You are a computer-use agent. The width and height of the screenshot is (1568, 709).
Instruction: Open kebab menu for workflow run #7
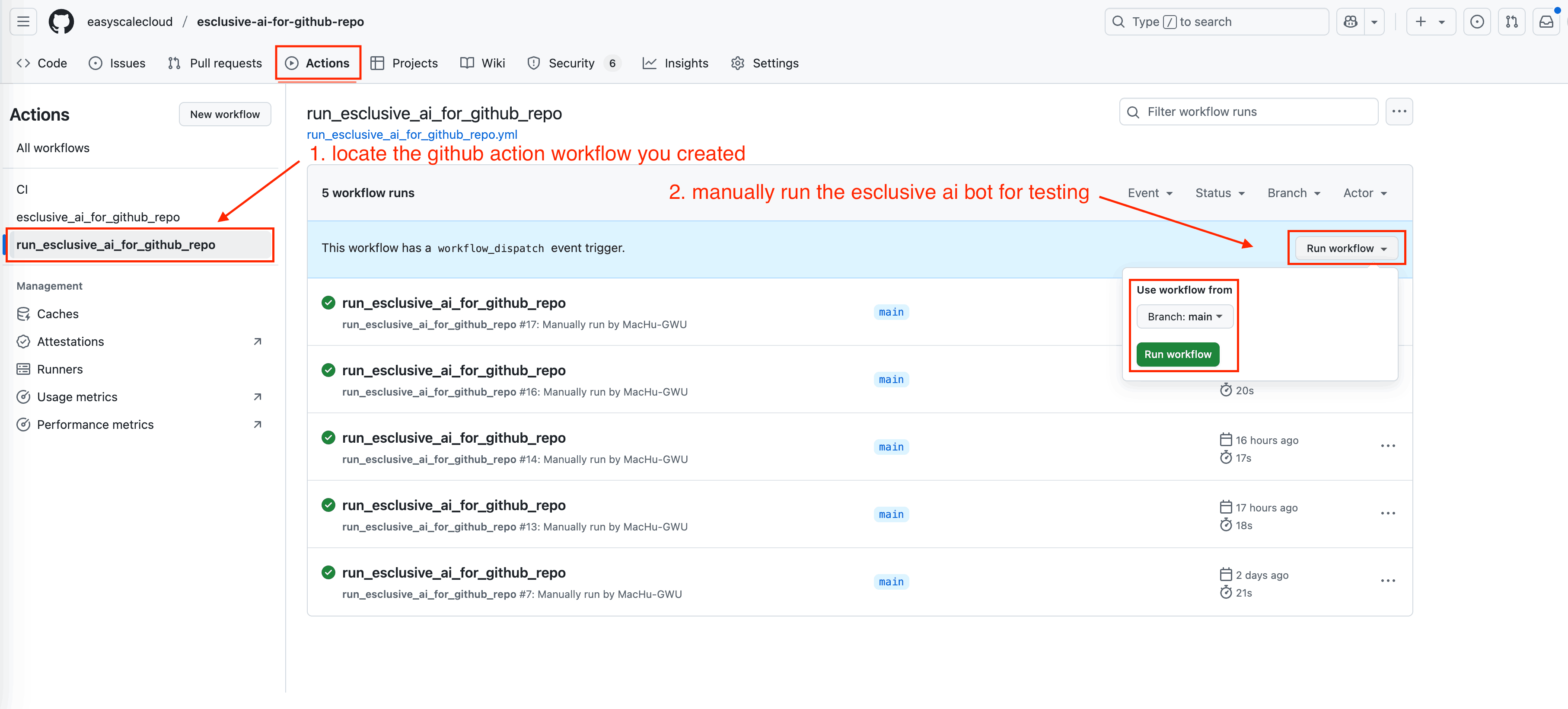click(x=1388, y=581)
